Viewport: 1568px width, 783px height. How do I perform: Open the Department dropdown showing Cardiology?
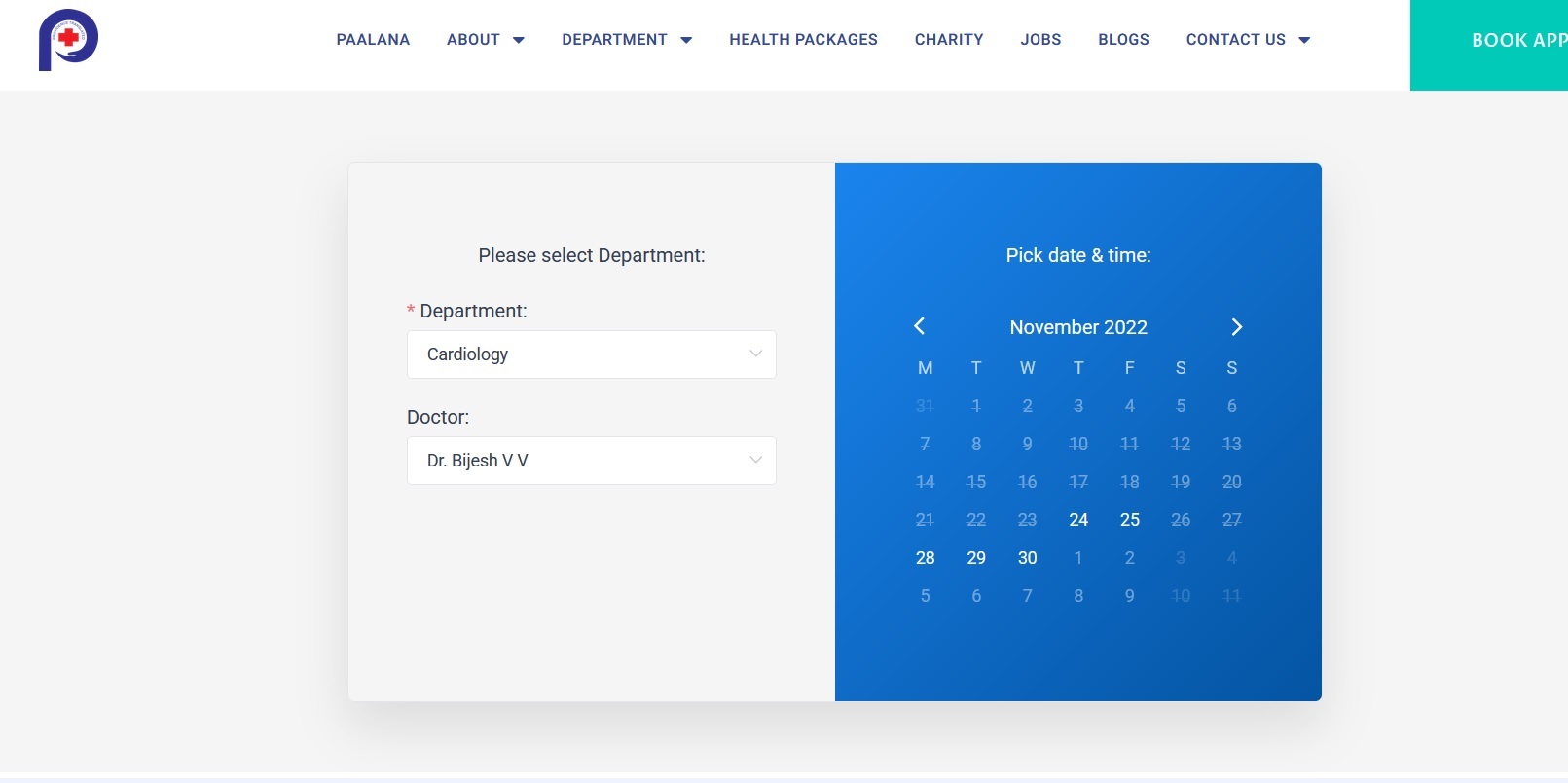[591, 354]
